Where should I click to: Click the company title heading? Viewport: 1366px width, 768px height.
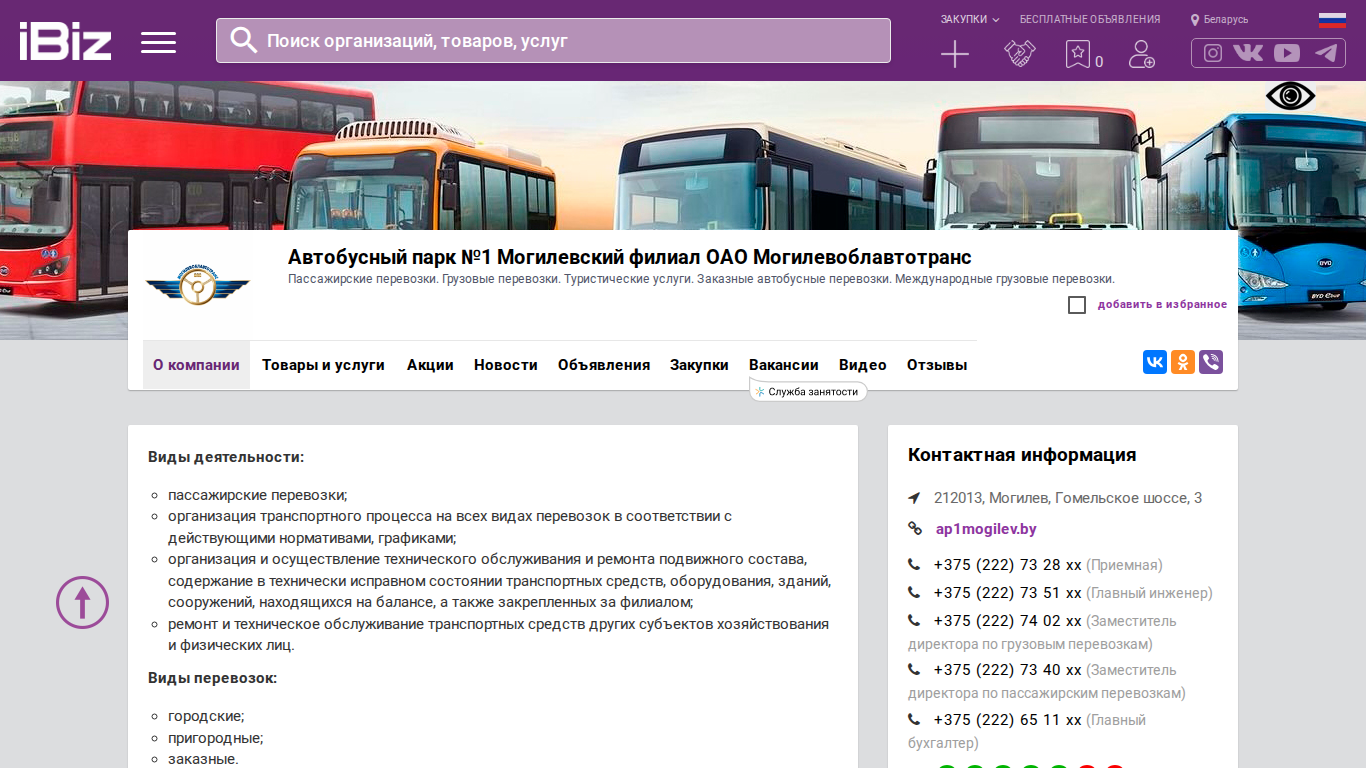[x=630, y=257]
